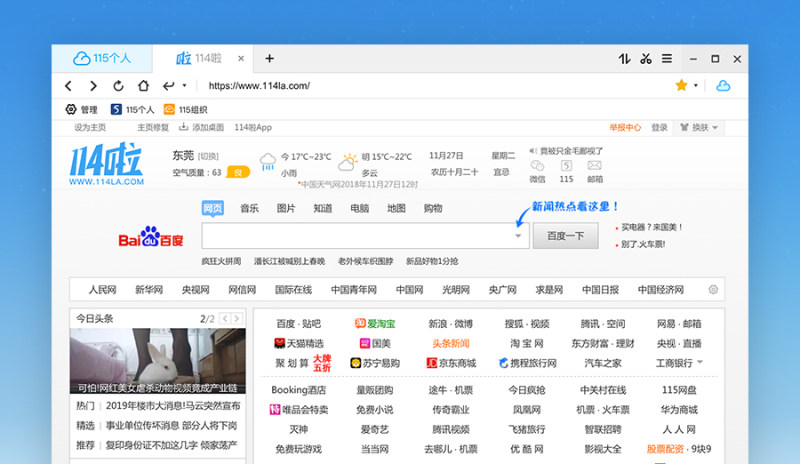Open the 唯品会特卖 link
The image size is (800, 464).
pyautogui.click(x=299, y=409)
